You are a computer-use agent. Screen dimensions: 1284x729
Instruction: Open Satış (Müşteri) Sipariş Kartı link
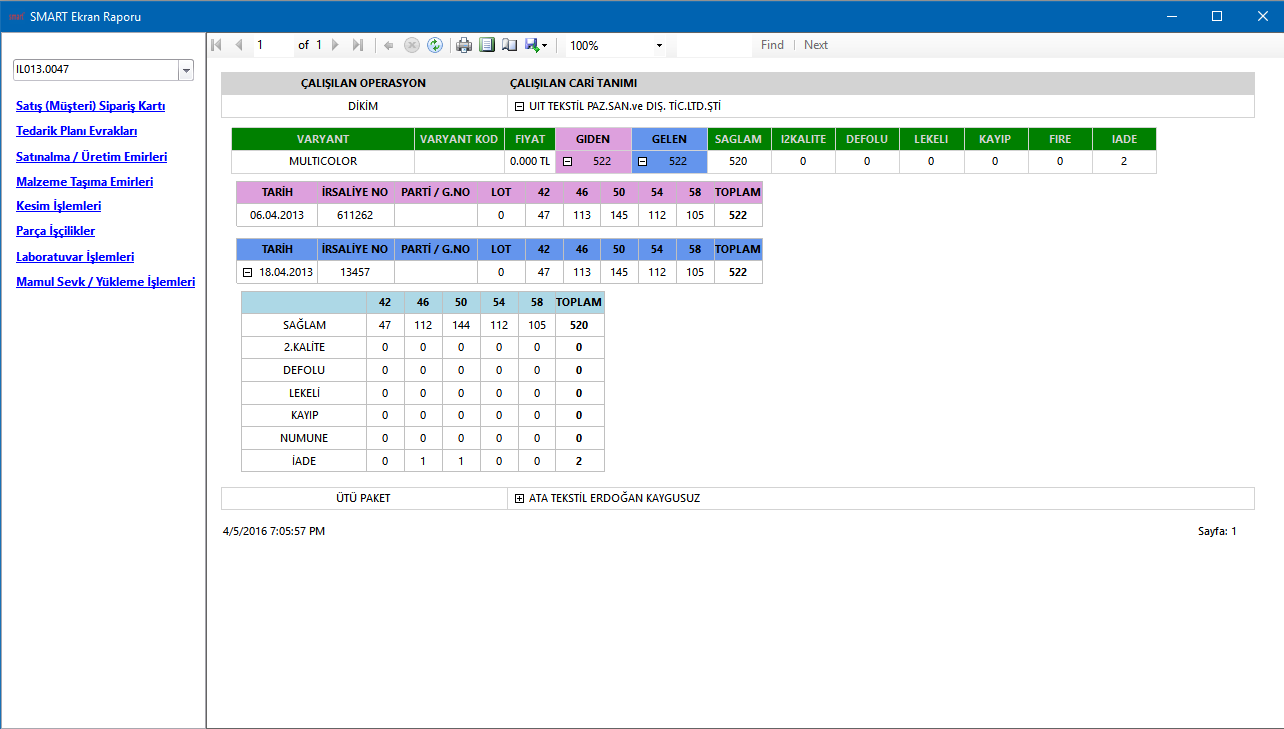coord(90,106)
